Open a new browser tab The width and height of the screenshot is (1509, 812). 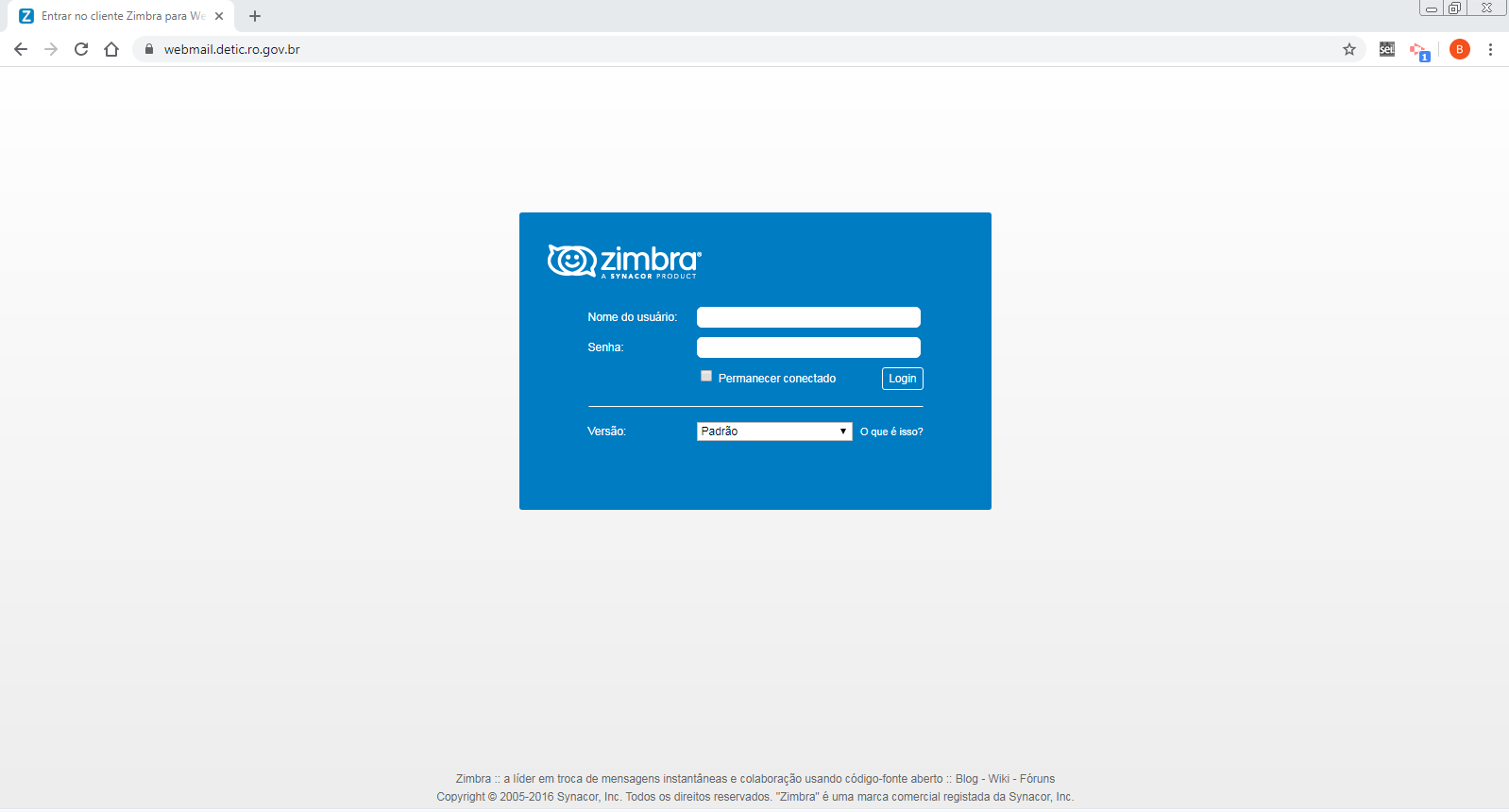tap(255, 16)
